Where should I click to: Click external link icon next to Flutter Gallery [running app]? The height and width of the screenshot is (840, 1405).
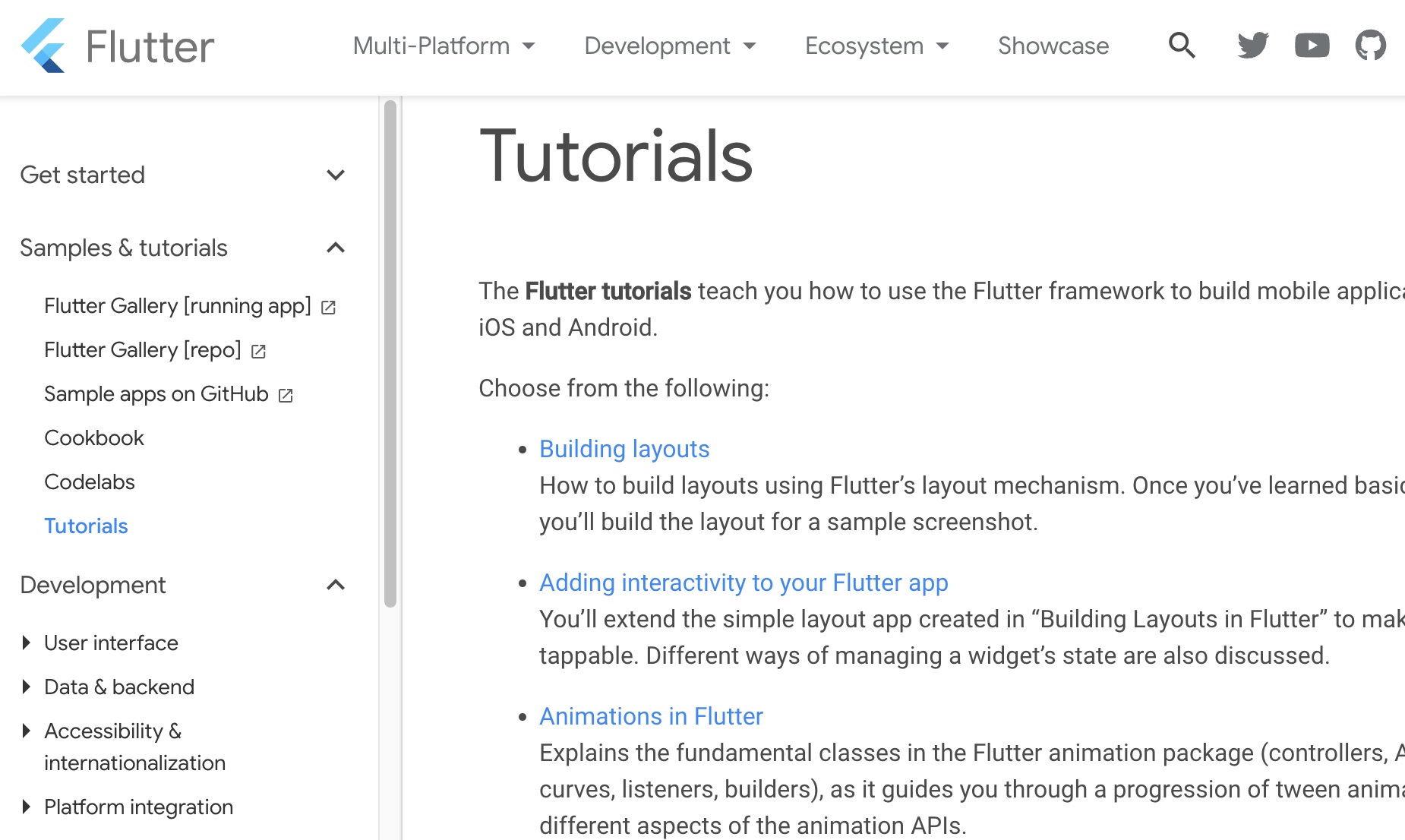[x=328, y=307]
